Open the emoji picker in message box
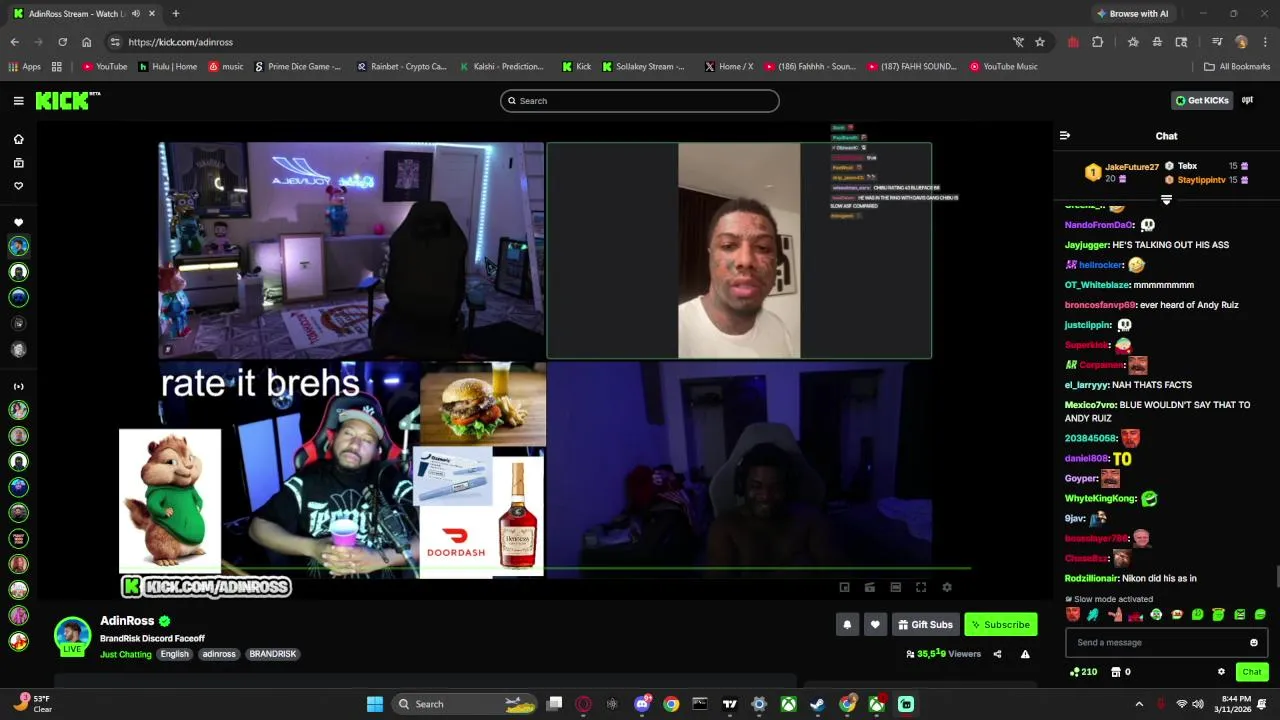This screenshot has height=720, width=1280. pos(1254,643)
